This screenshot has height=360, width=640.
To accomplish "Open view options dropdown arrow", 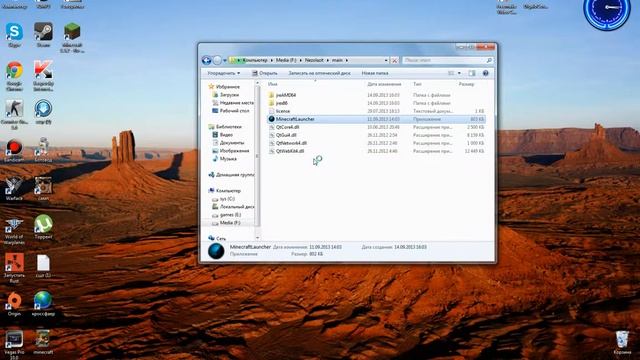I will click(459, 73).
